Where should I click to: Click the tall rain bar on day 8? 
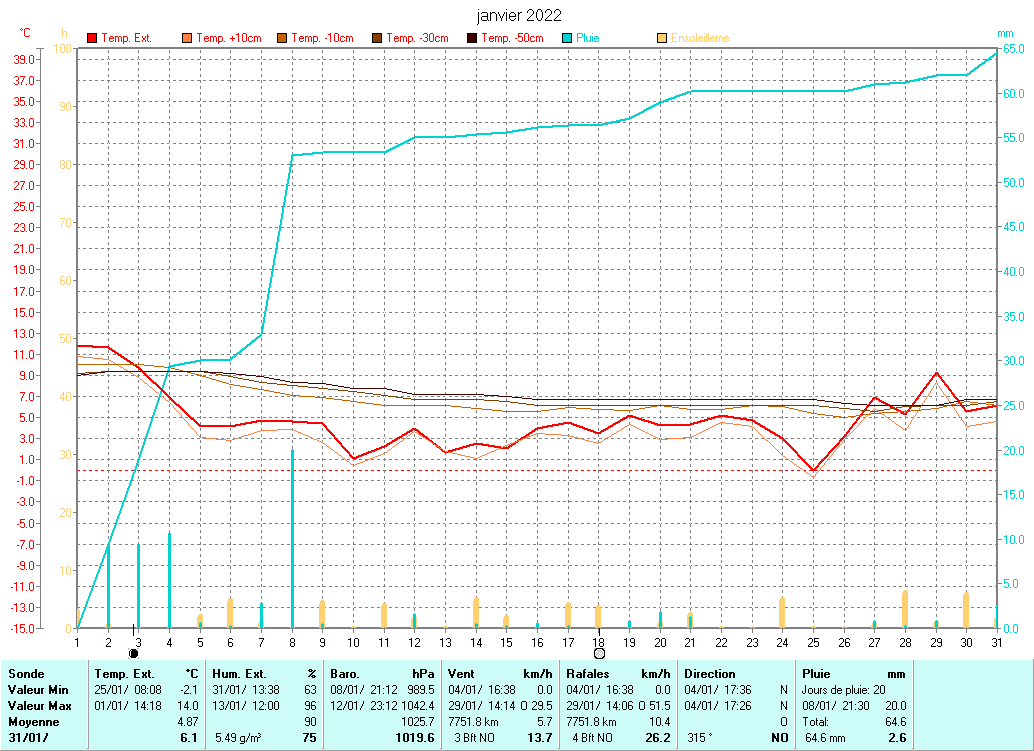click(292, 540)
